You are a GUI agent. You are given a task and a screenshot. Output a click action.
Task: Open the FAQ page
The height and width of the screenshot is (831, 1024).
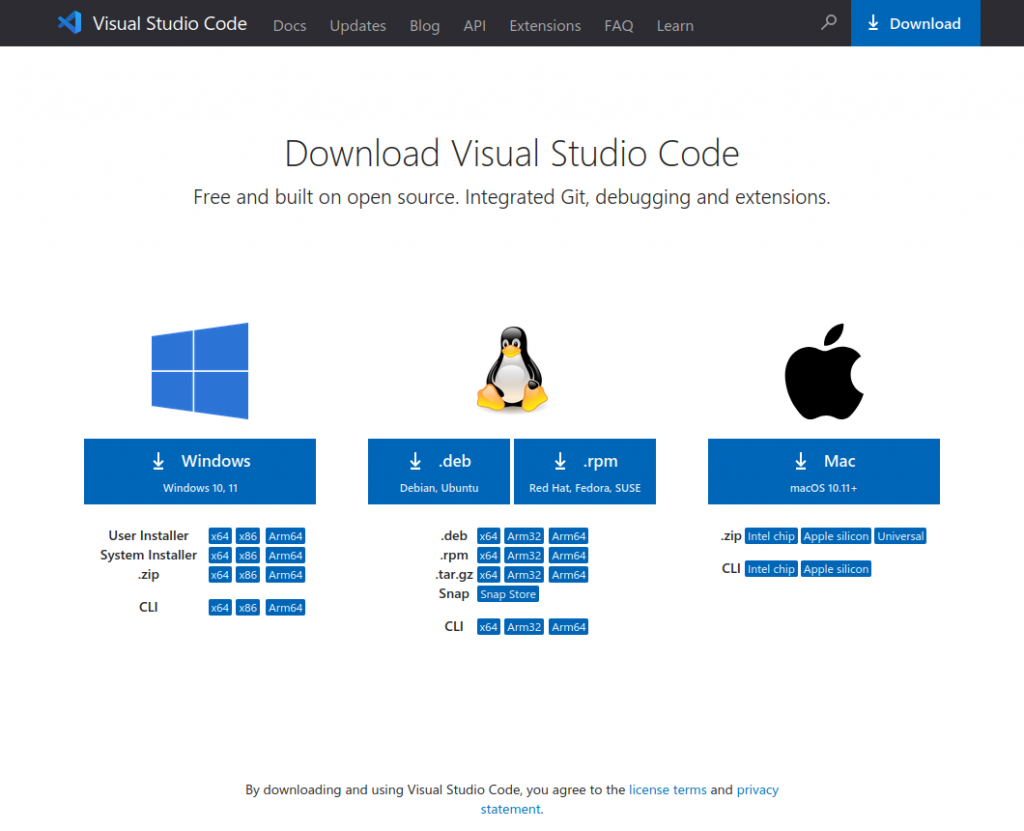coord(618,25)
